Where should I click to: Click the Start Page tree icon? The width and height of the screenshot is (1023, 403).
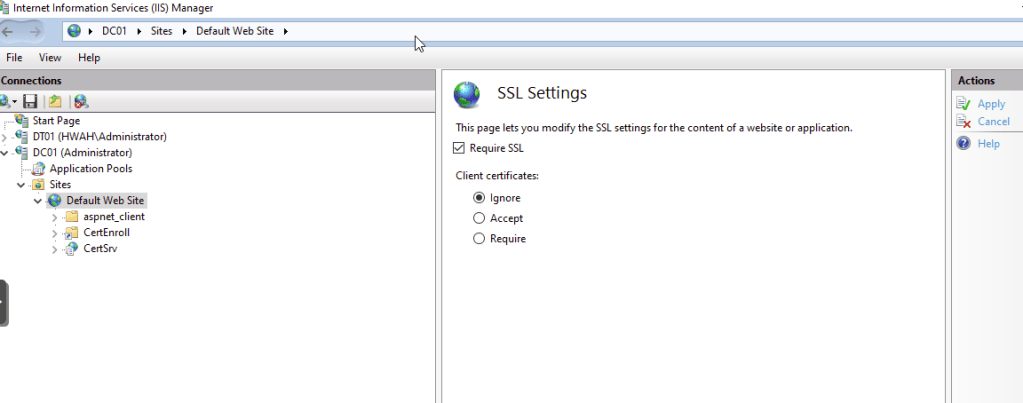[x=23, y=121]
